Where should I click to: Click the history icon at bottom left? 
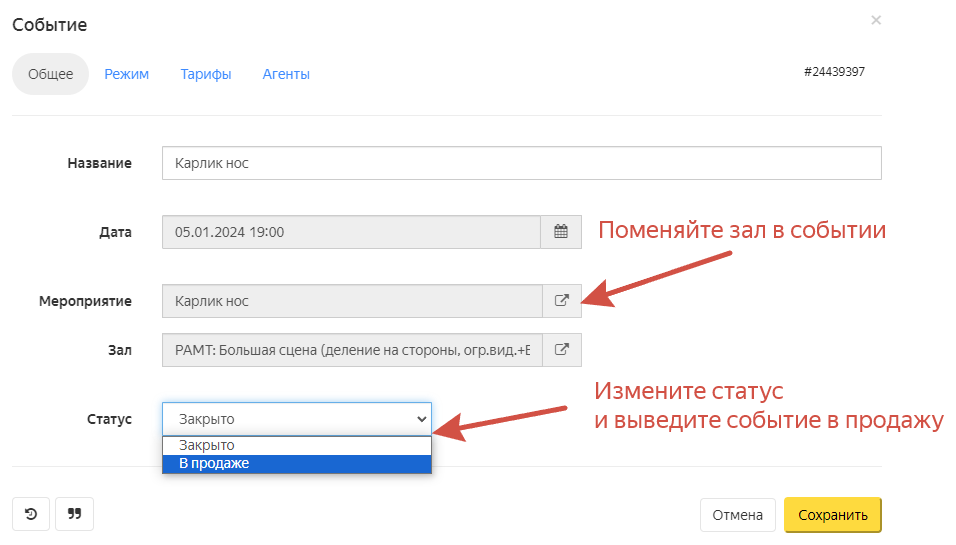pos(31,514)
